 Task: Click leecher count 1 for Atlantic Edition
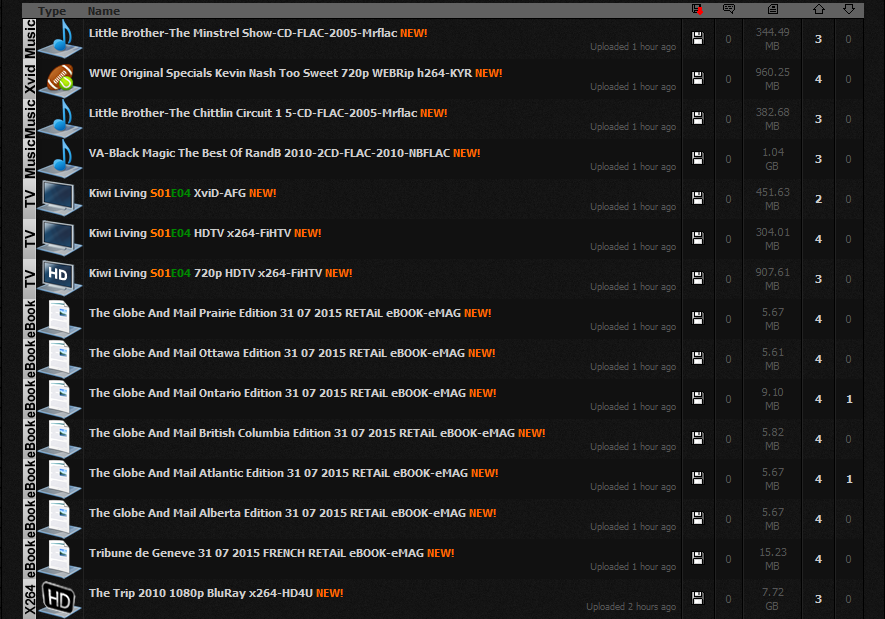(x=849, y=479)
